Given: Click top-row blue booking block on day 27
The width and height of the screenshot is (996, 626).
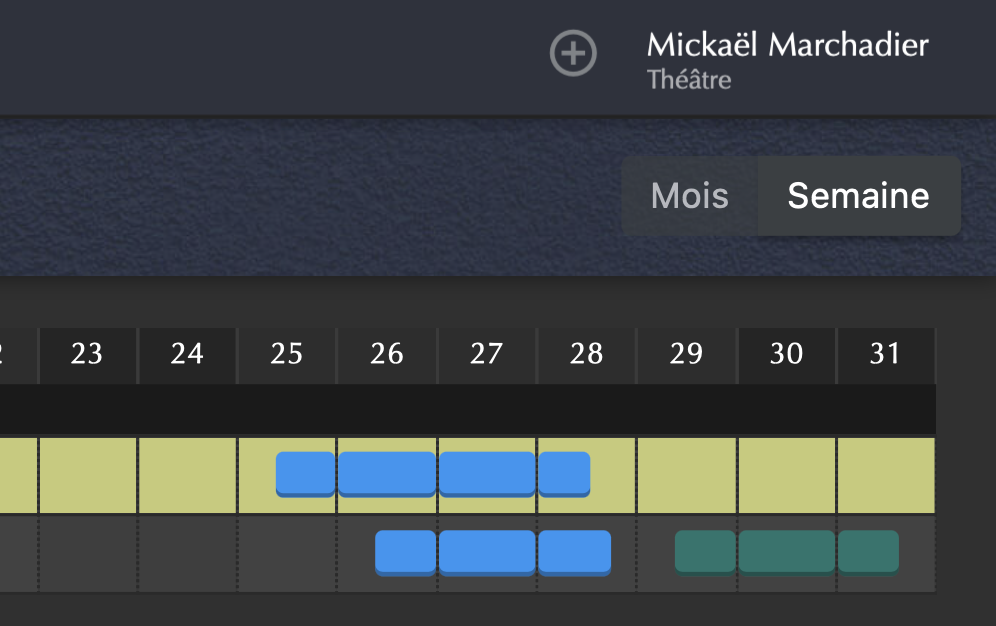Looking at the screenshot, I should (x=487, y=473).
